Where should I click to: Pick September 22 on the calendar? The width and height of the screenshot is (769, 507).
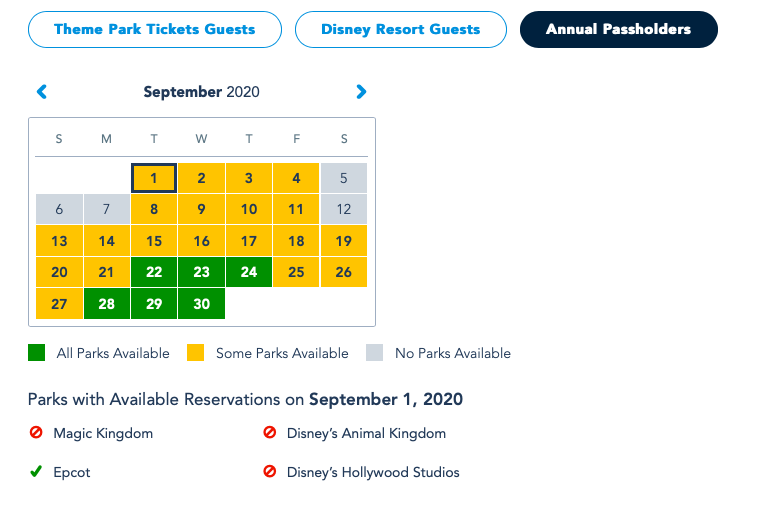point(154,272)
